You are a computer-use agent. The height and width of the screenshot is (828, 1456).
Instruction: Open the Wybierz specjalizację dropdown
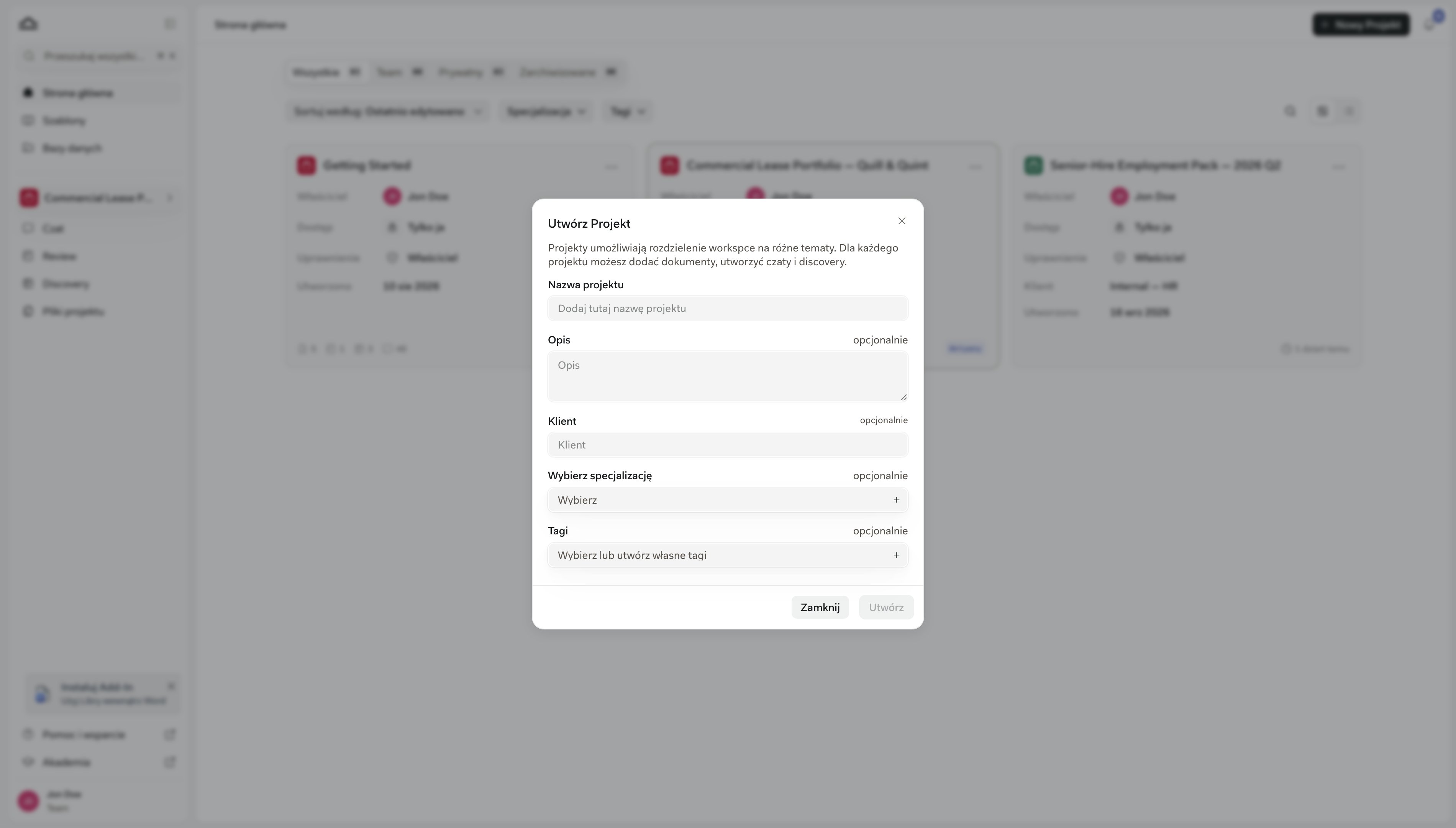pyautogui.click(x=728, y=500)
